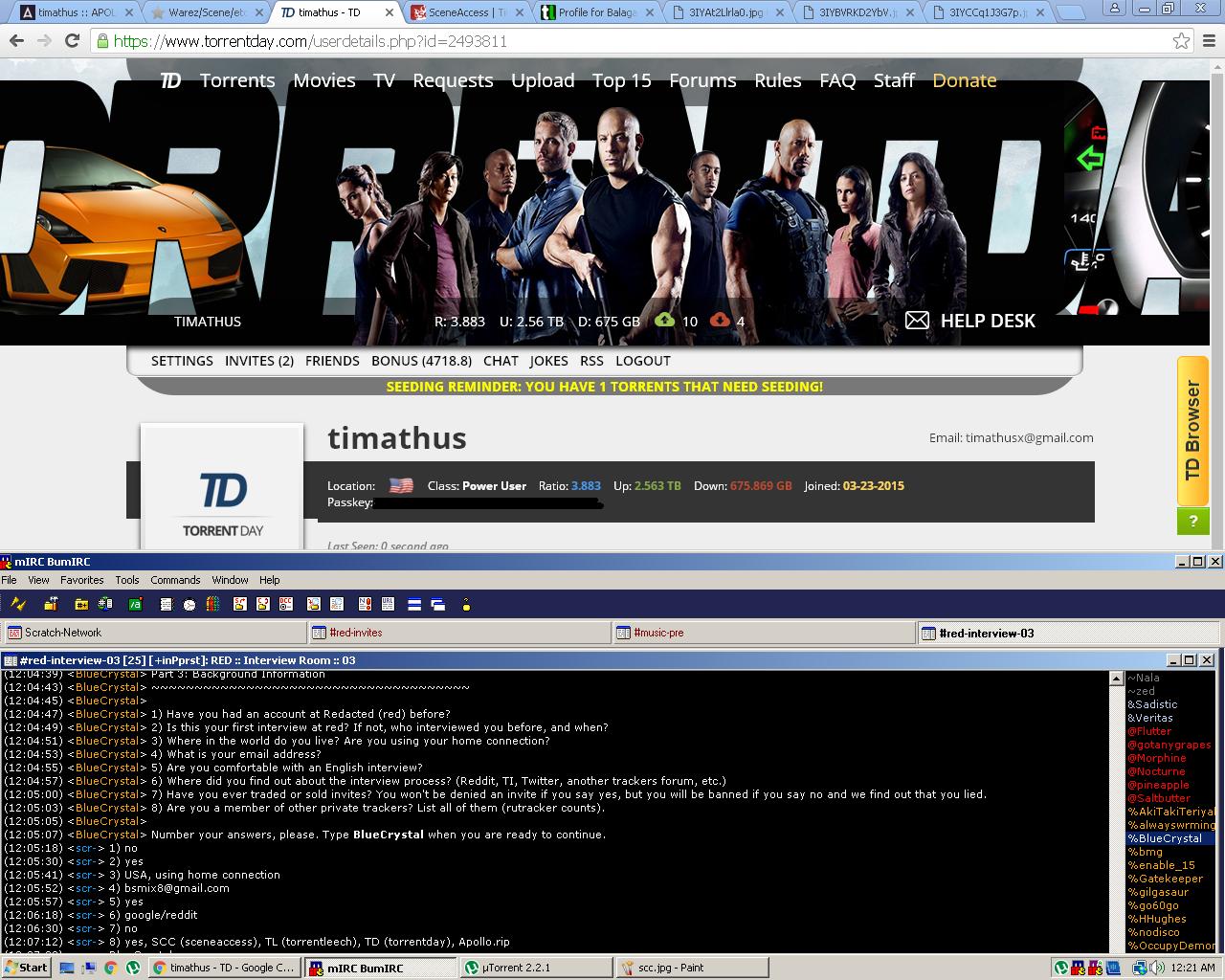Click mIRC yellow about icon
Viewport: 1225px width, 980px height.
point(466,604)
